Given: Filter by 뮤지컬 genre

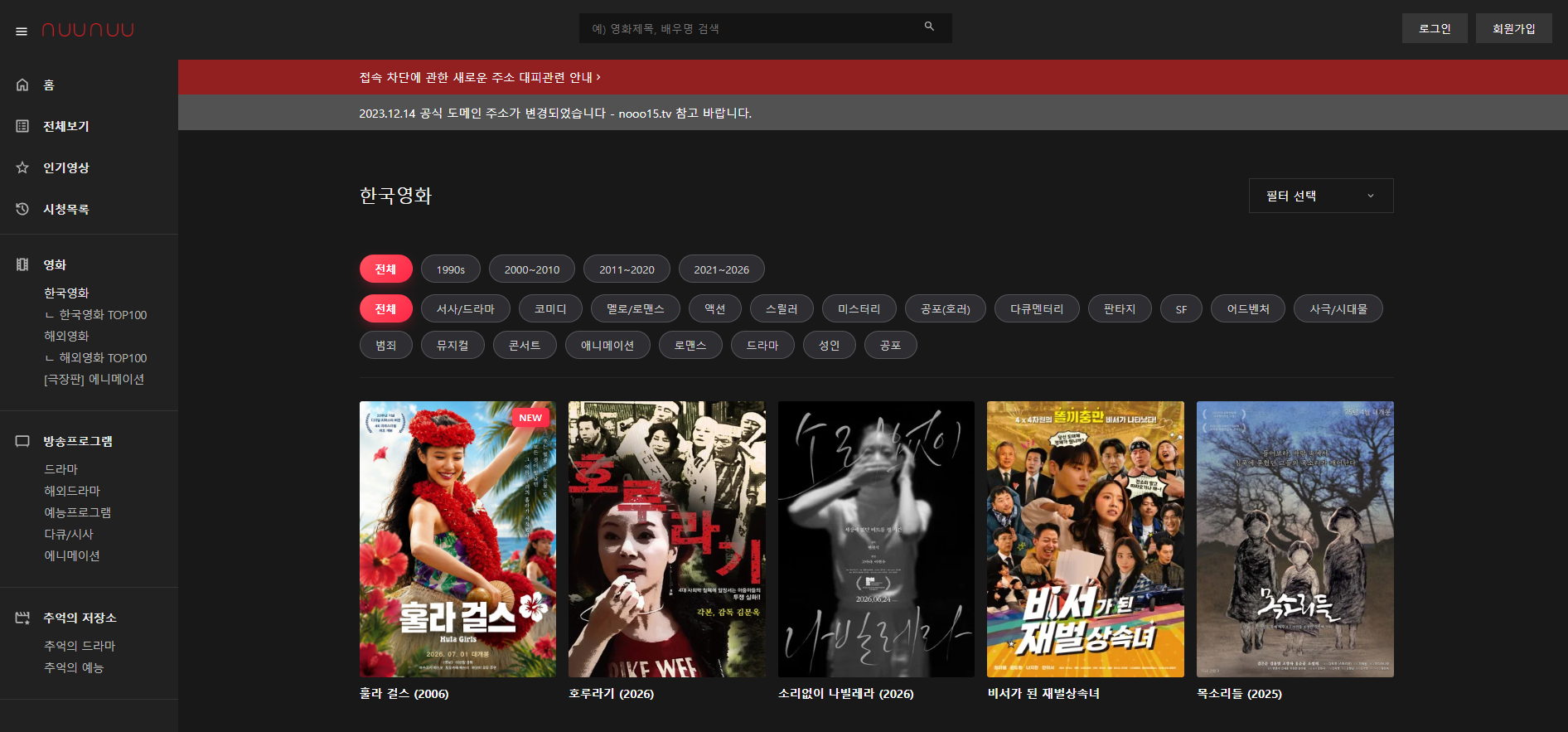Looking at the screenshot, I should [452, 345].
